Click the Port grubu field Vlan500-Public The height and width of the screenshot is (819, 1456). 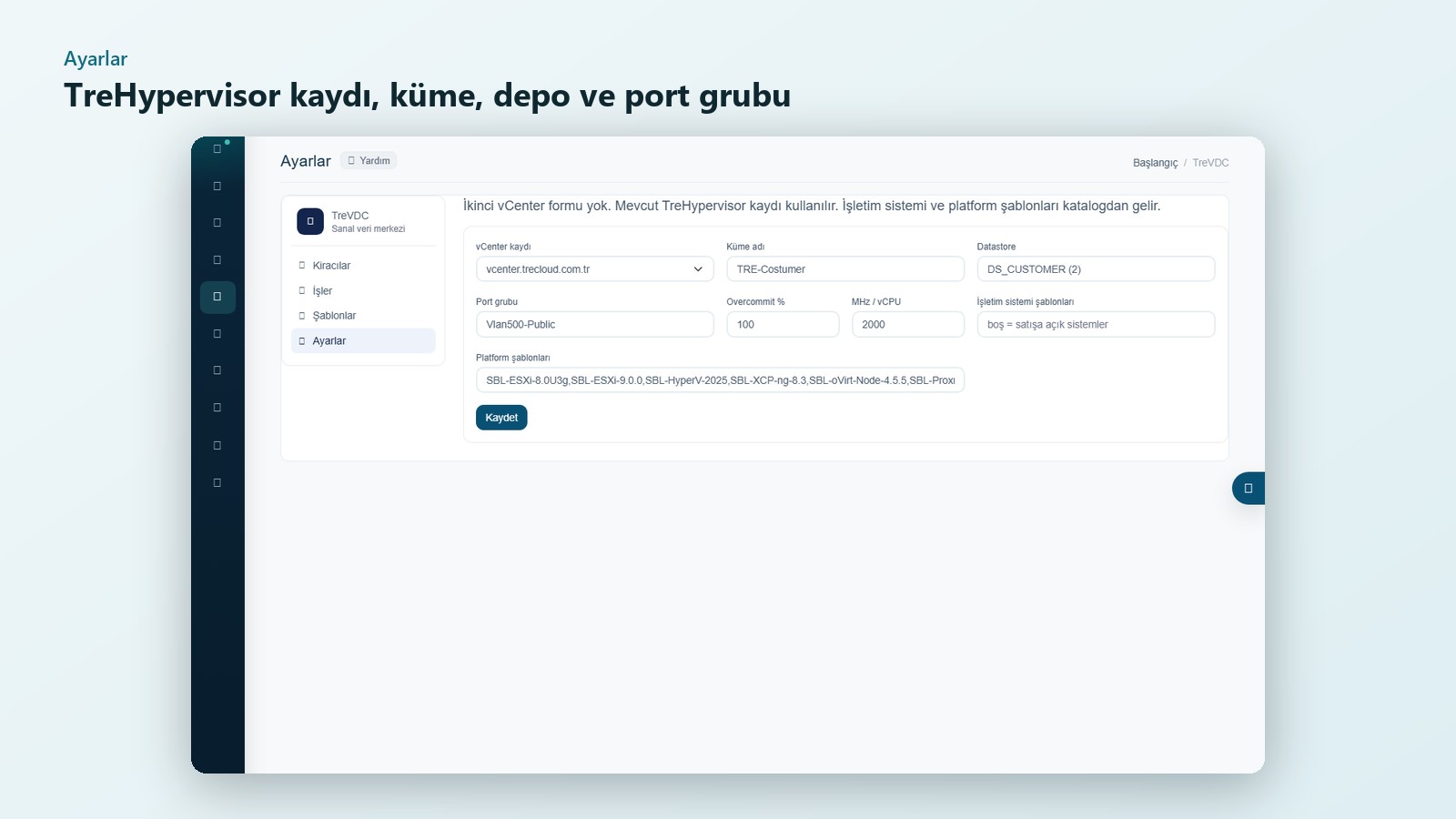595,325
